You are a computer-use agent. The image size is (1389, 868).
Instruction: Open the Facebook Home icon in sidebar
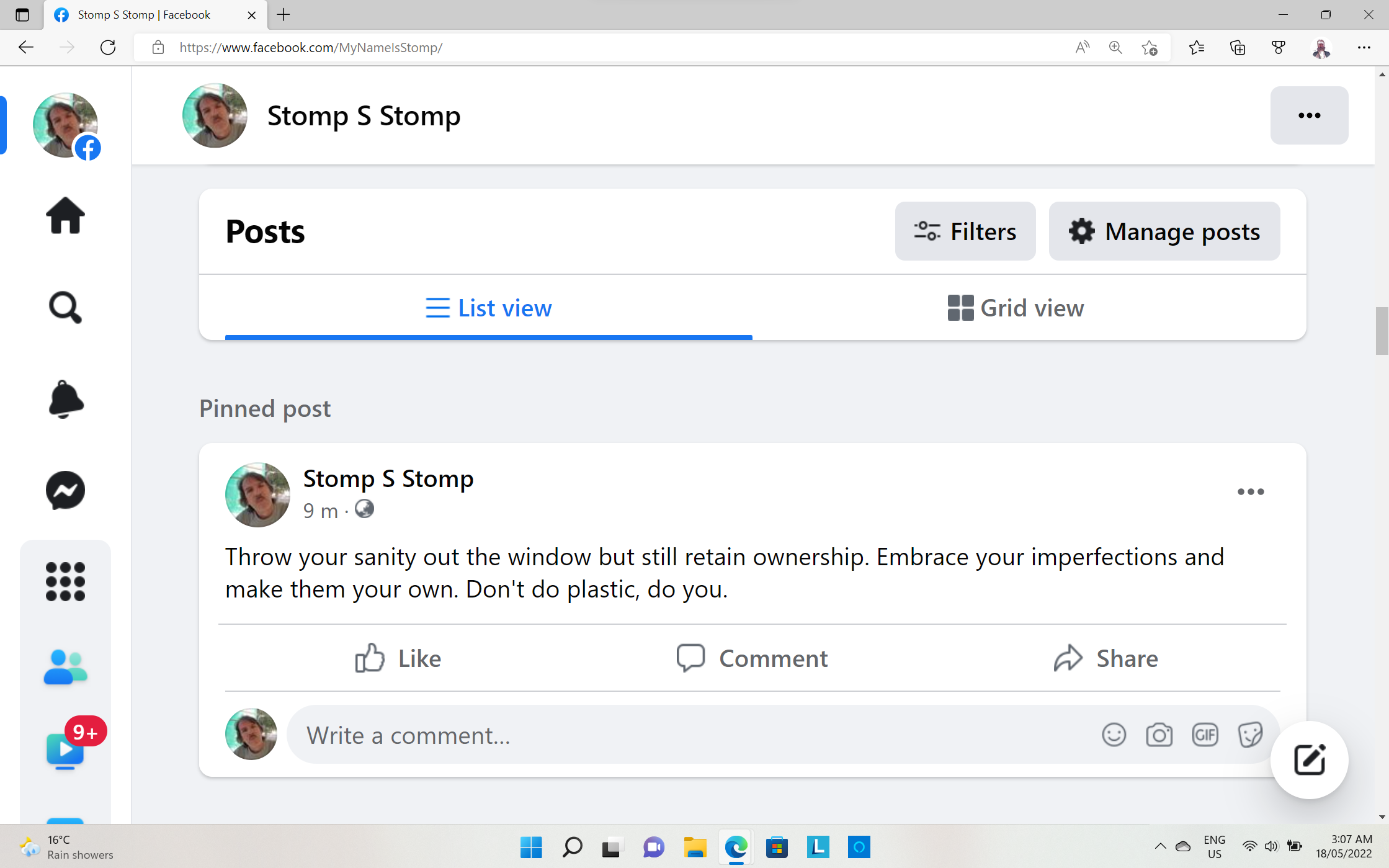(x=65, y=215)
